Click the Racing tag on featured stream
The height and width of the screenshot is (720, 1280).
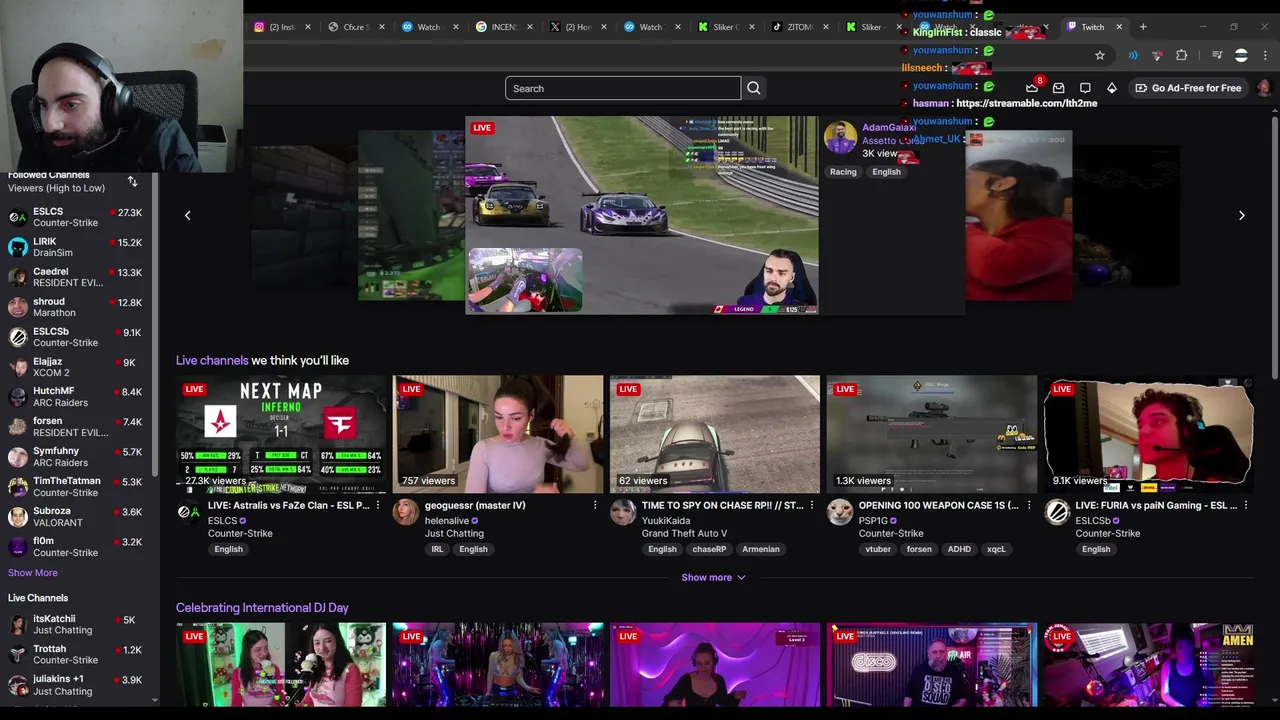pos(843,172)
